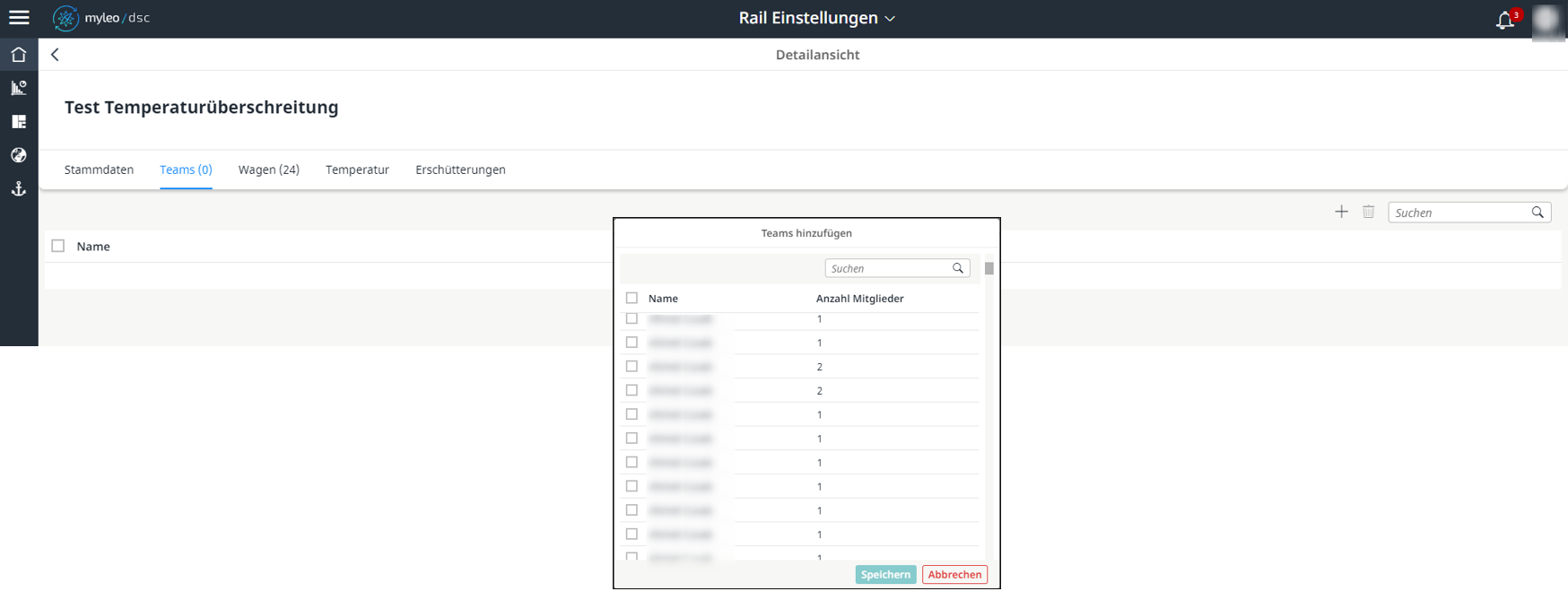Open the hamburger navigation menu
Image resolution: width=1568 pixels, height=600 pixels.
point(19,18)
